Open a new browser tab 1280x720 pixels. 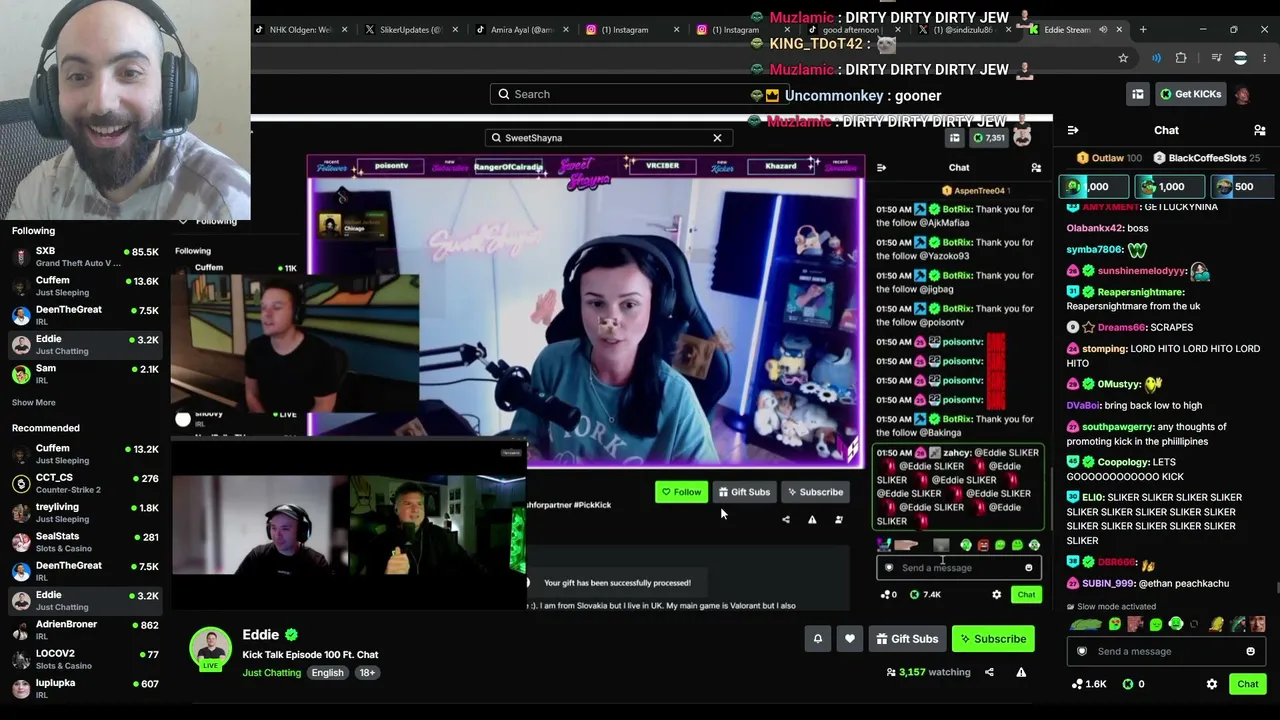tap(1143, 30)
